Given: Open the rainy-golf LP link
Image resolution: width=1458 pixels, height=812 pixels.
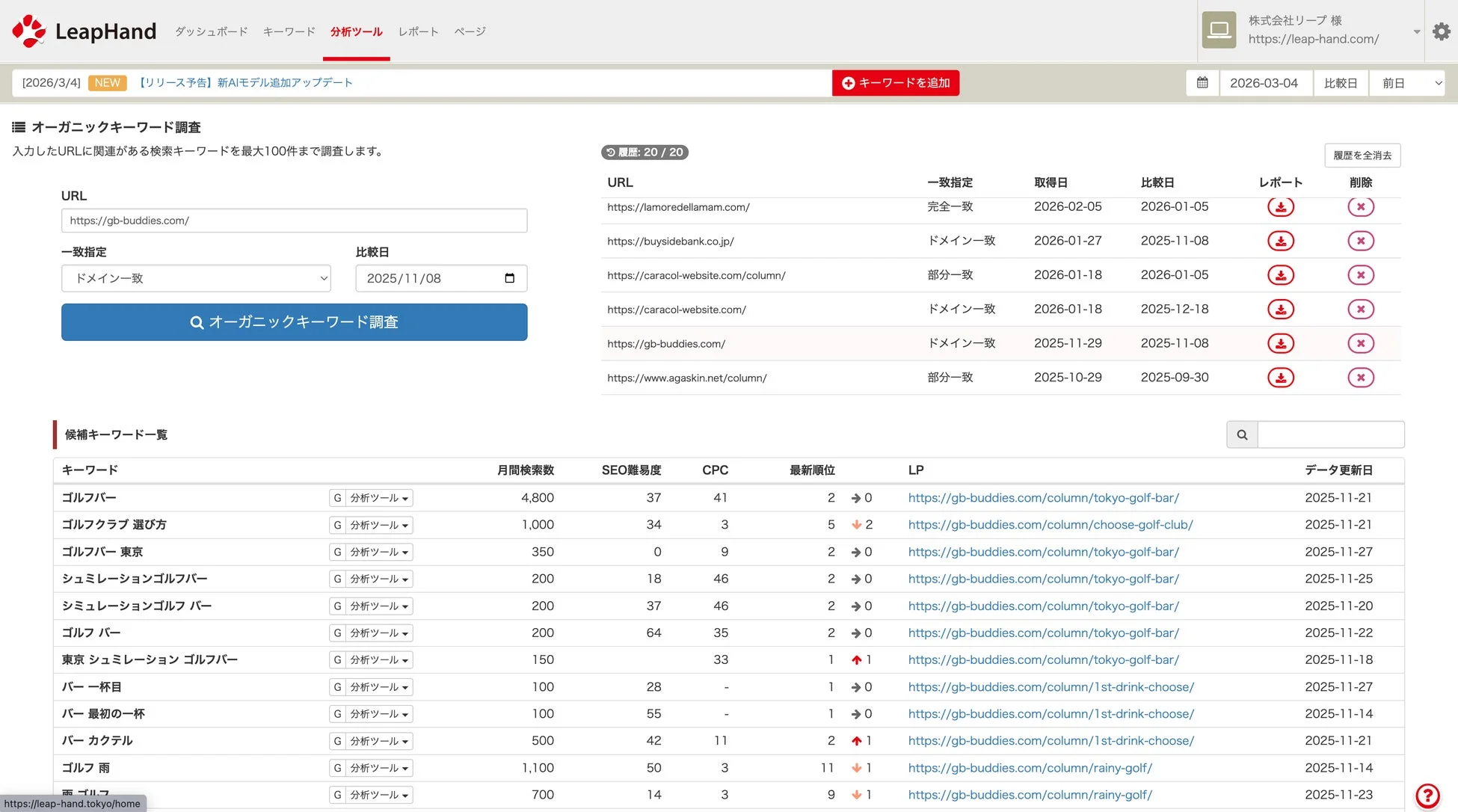Looking at the screenshot, I should click(x=1030, y=767).
